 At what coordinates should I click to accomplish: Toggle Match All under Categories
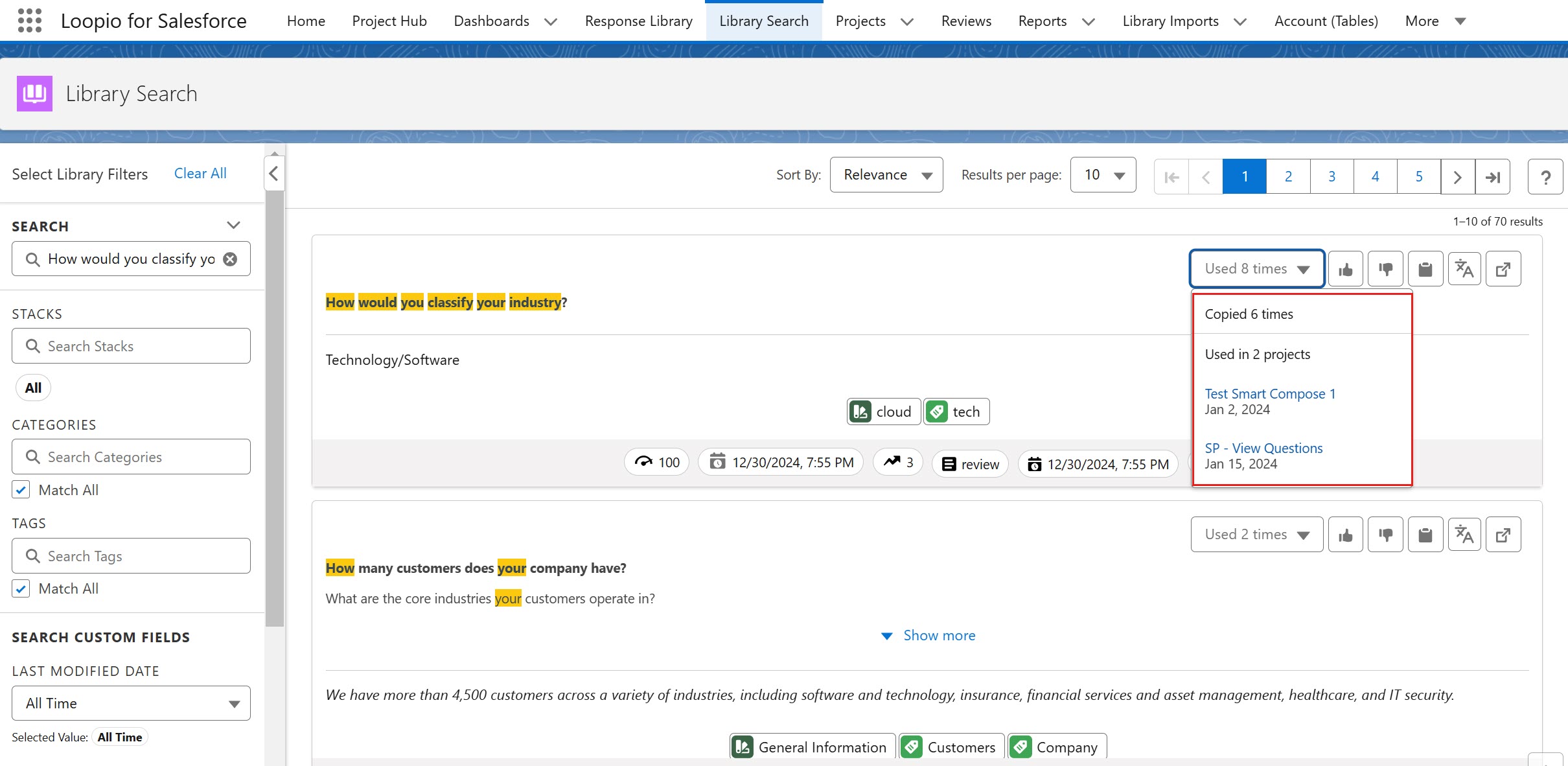(21, 490)
